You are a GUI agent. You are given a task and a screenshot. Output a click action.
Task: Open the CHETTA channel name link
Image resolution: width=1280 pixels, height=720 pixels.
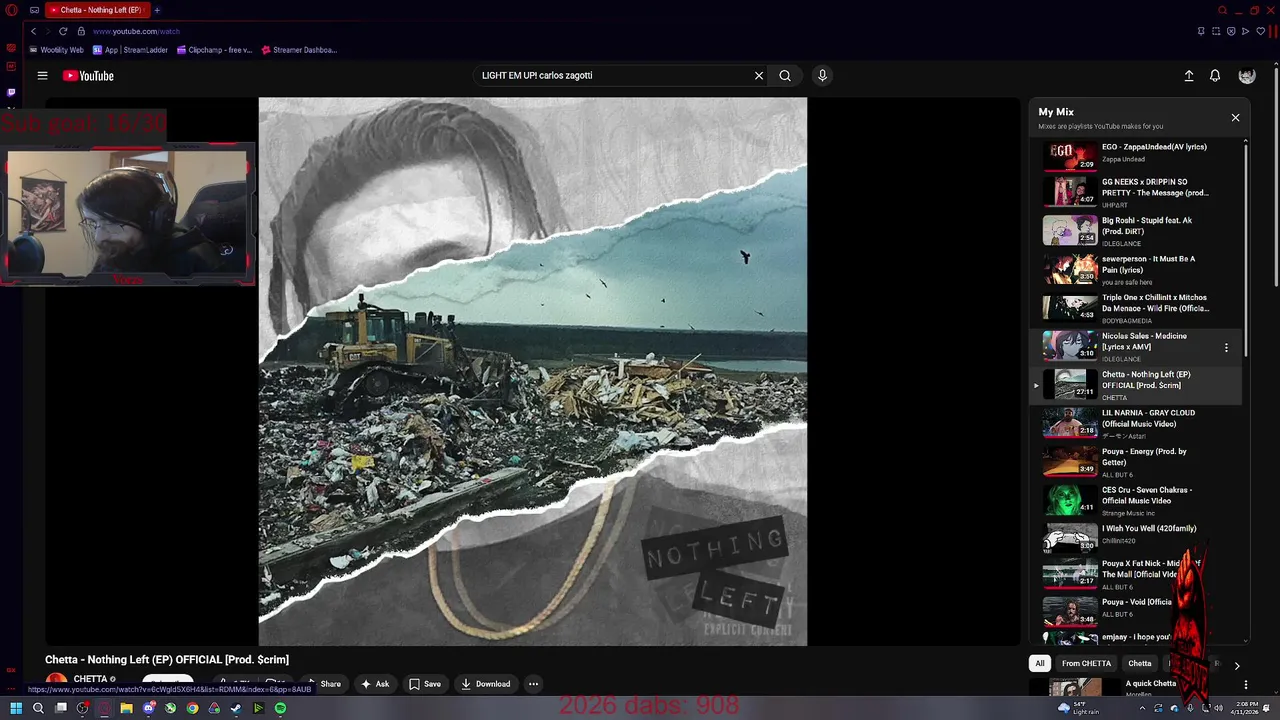90,680
